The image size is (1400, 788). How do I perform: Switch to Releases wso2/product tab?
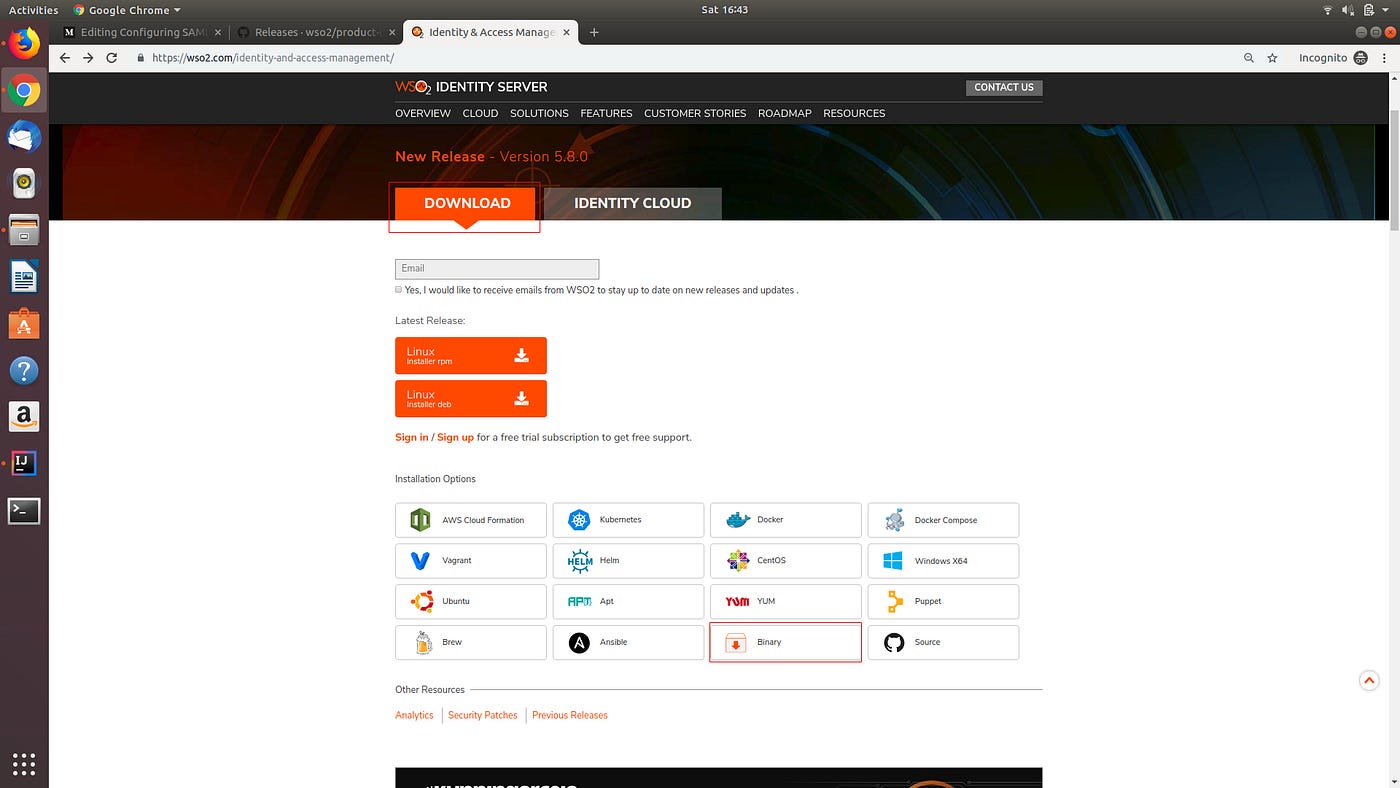[x=316, y=32]
